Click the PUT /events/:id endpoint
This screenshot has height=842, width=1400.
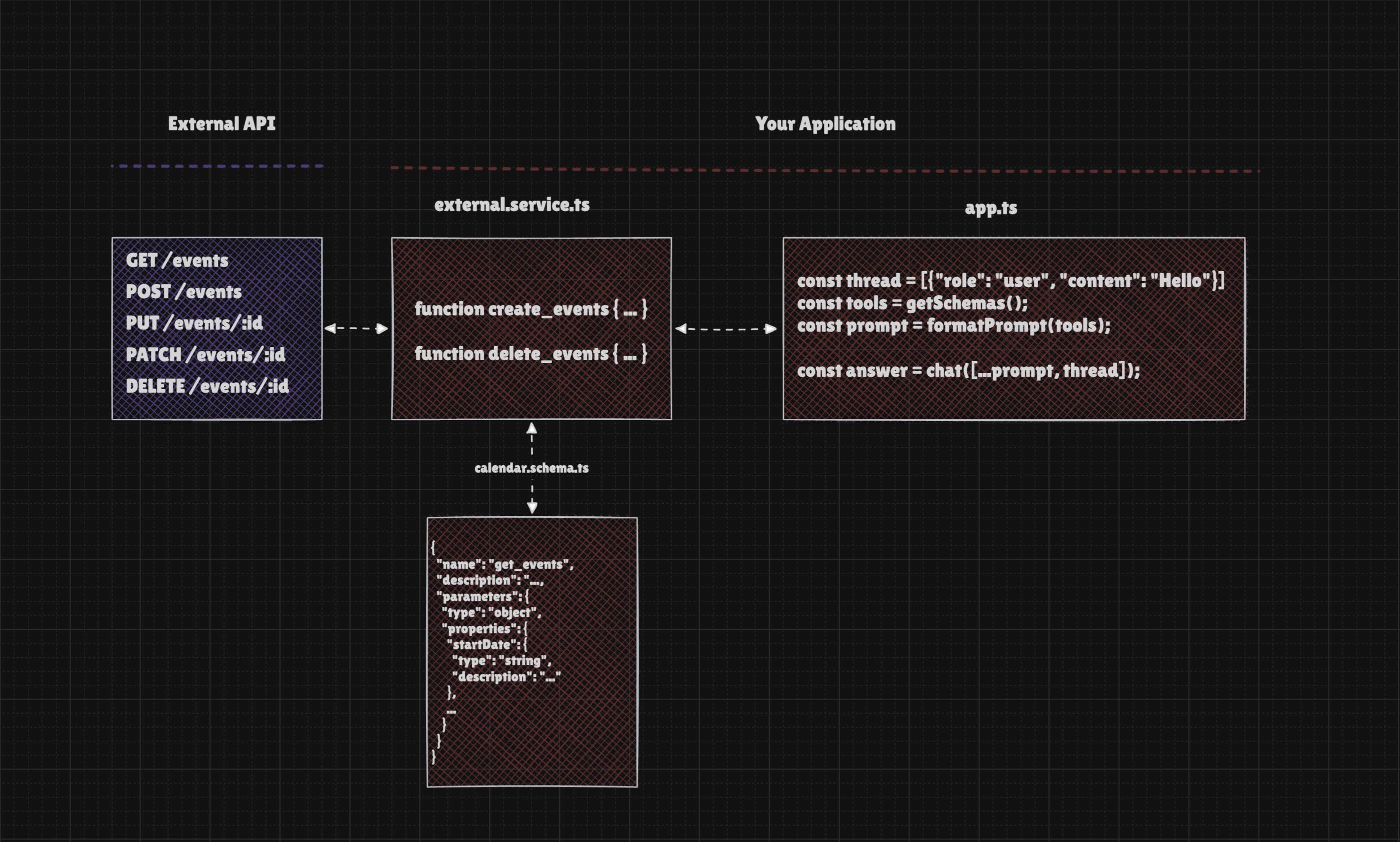tap(194, 323)
